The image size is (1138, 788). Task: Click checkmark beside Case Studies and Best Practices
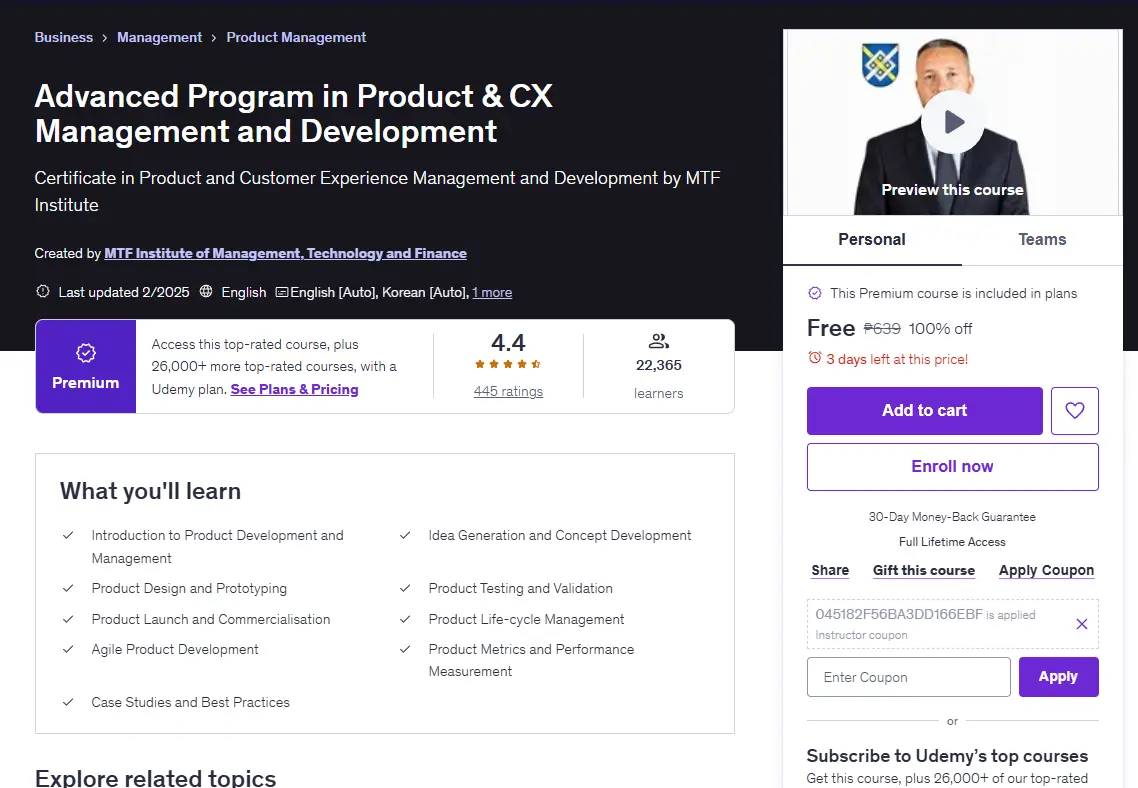(x=68, y=702)
